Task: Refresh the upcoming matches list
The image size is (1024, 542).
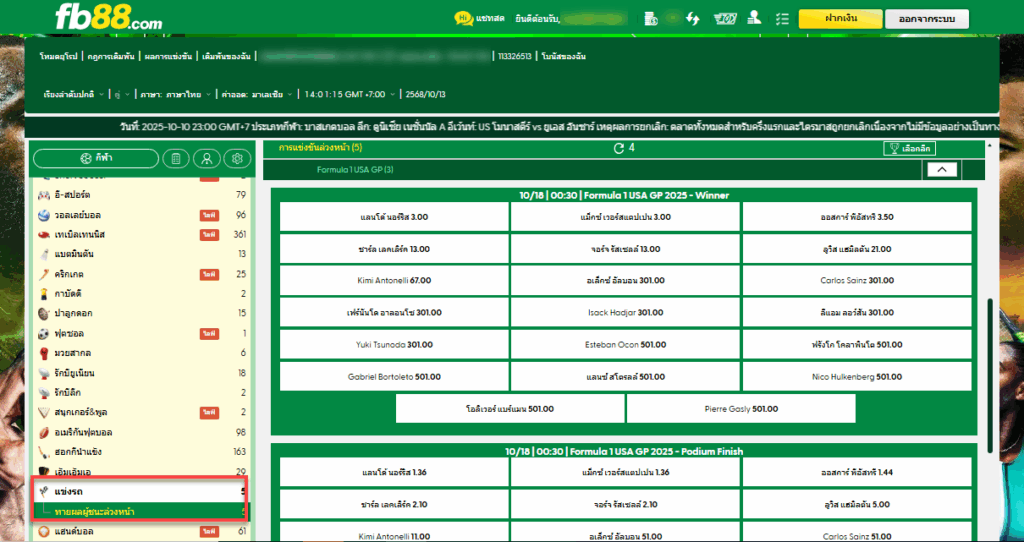Action: 619,148
